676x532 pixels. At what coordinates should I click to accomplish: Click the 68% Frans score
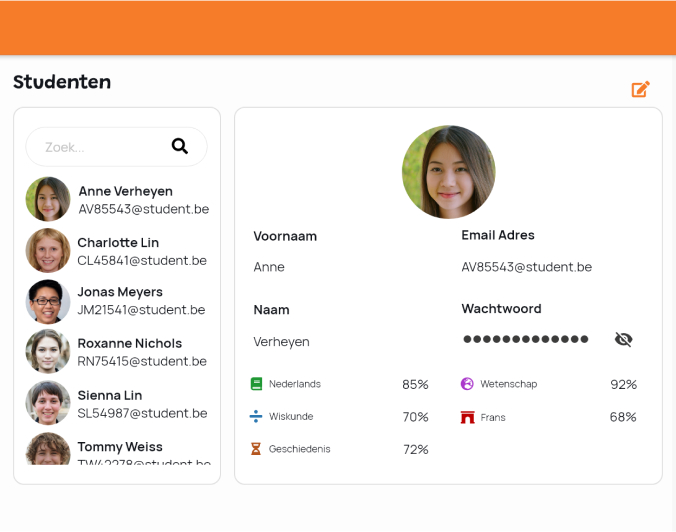[x=623, y=417]
